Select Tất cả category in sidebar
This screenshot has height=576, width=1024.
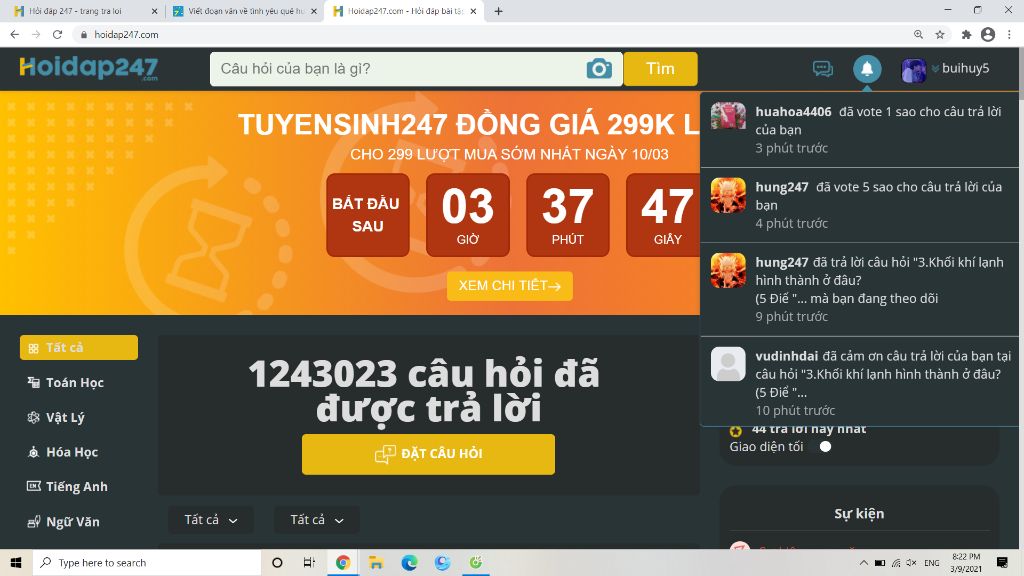pos(79,347)
